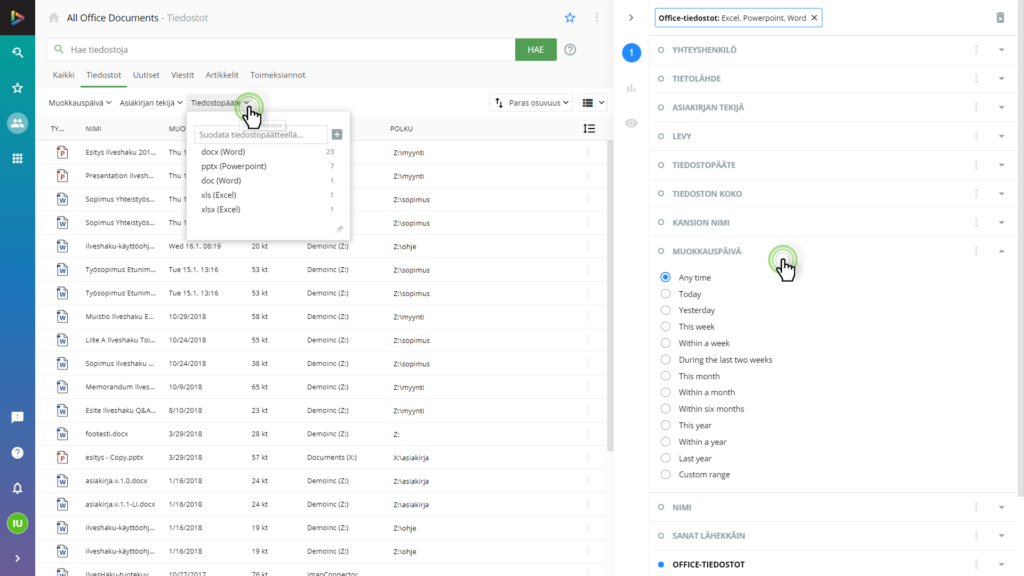The width and height of the screenshot is (1024, 576).
Task: Collapse the filter panel with the arrow
Action: [631, 18]
